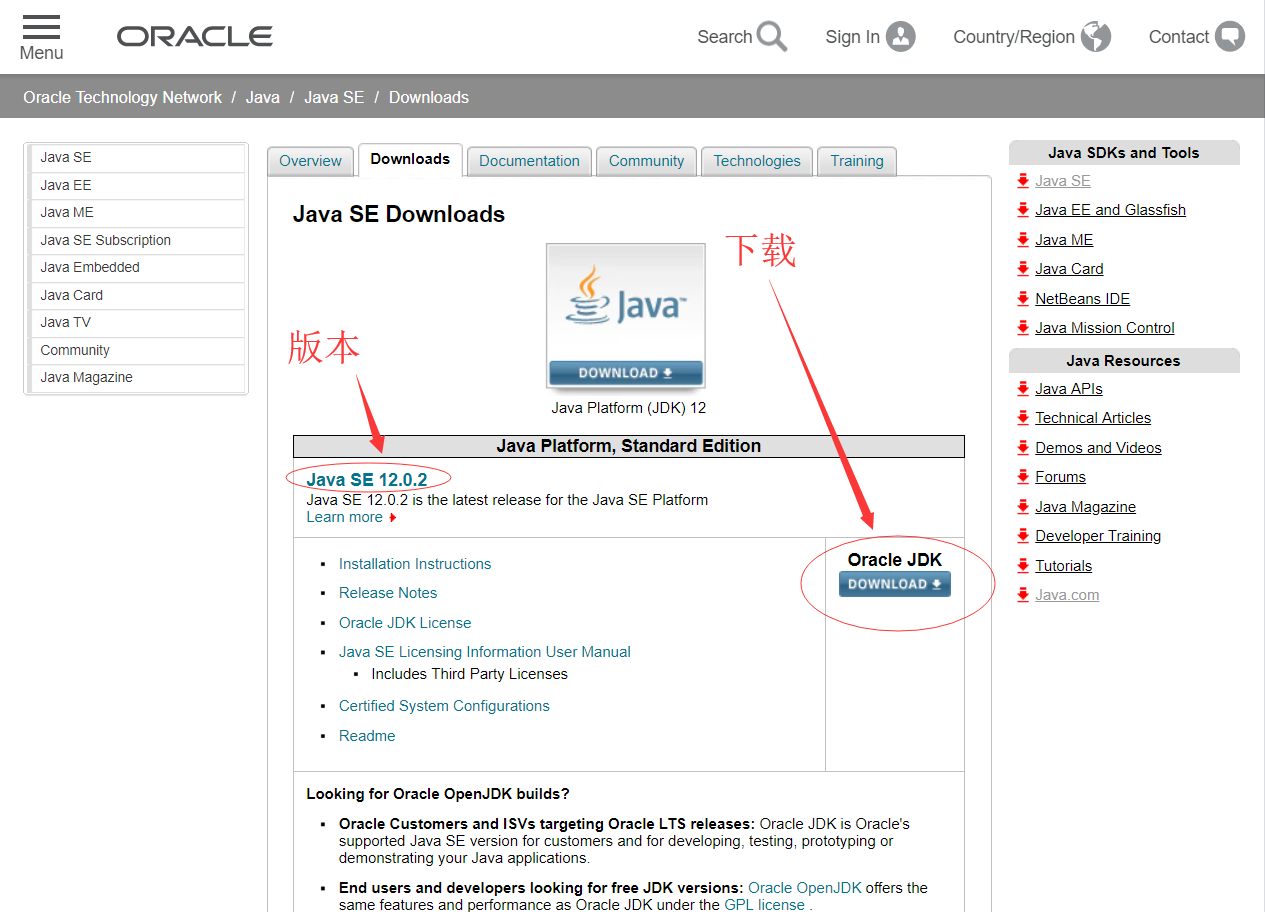Click the Oracle logo
Screen dimensions: 1265x912
(x=195, y=37)
